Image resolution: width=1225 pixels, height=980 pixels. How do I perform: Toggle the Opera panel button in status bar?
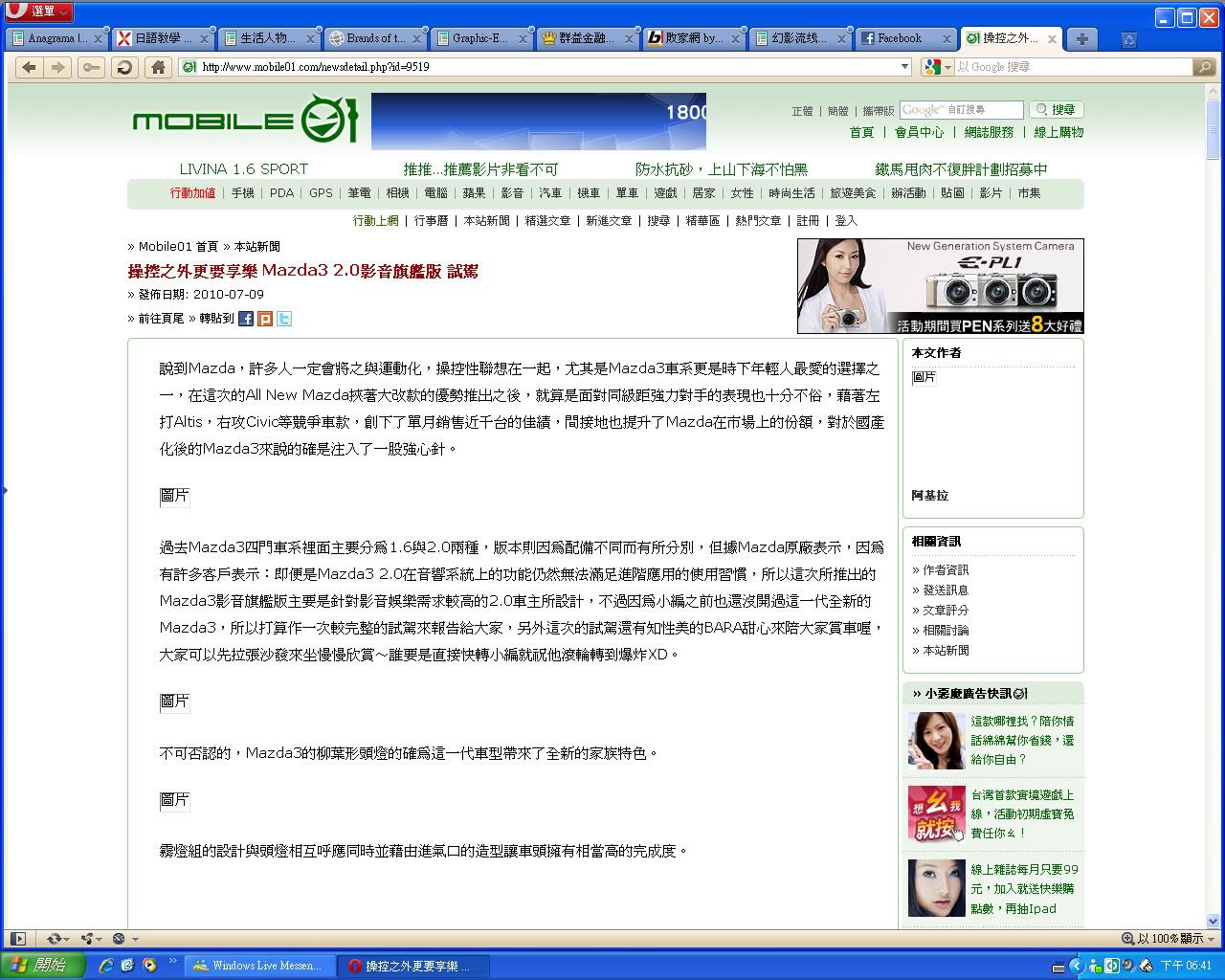pos(17,939)
